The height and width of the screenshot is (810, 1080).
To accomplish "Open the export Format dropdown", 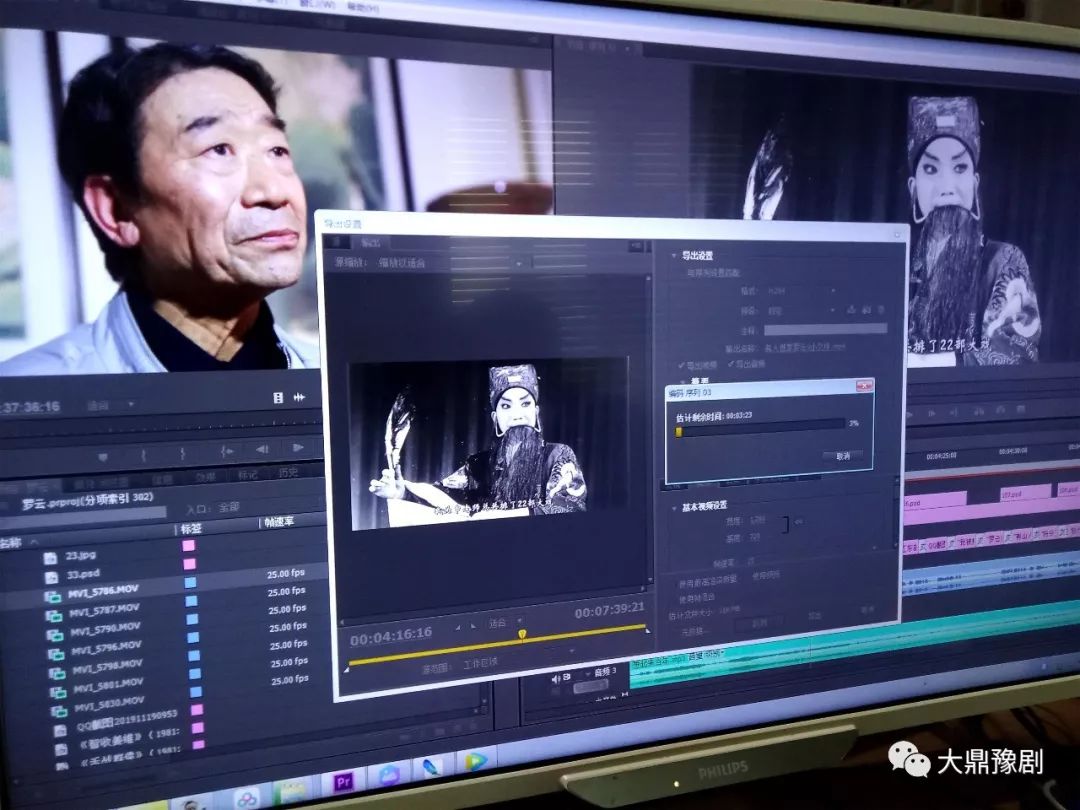I will [799, 292].
